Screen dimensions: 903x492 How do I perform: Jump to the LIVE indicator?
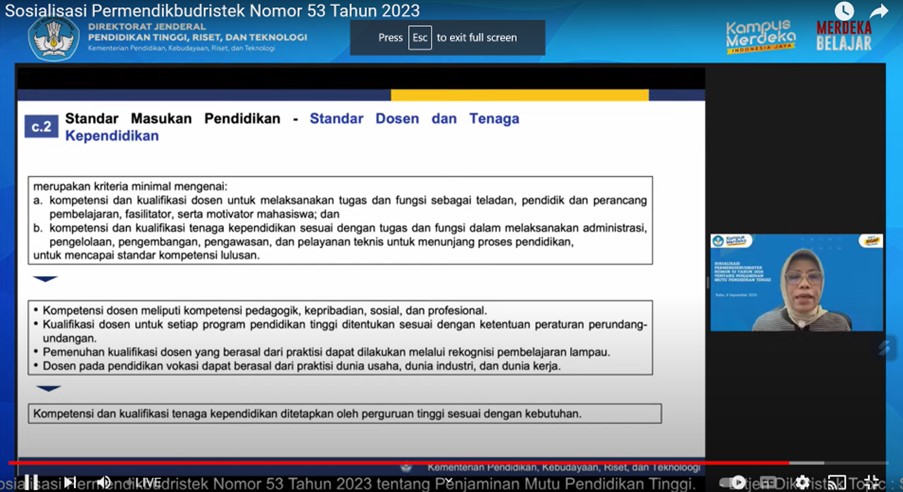147,483
